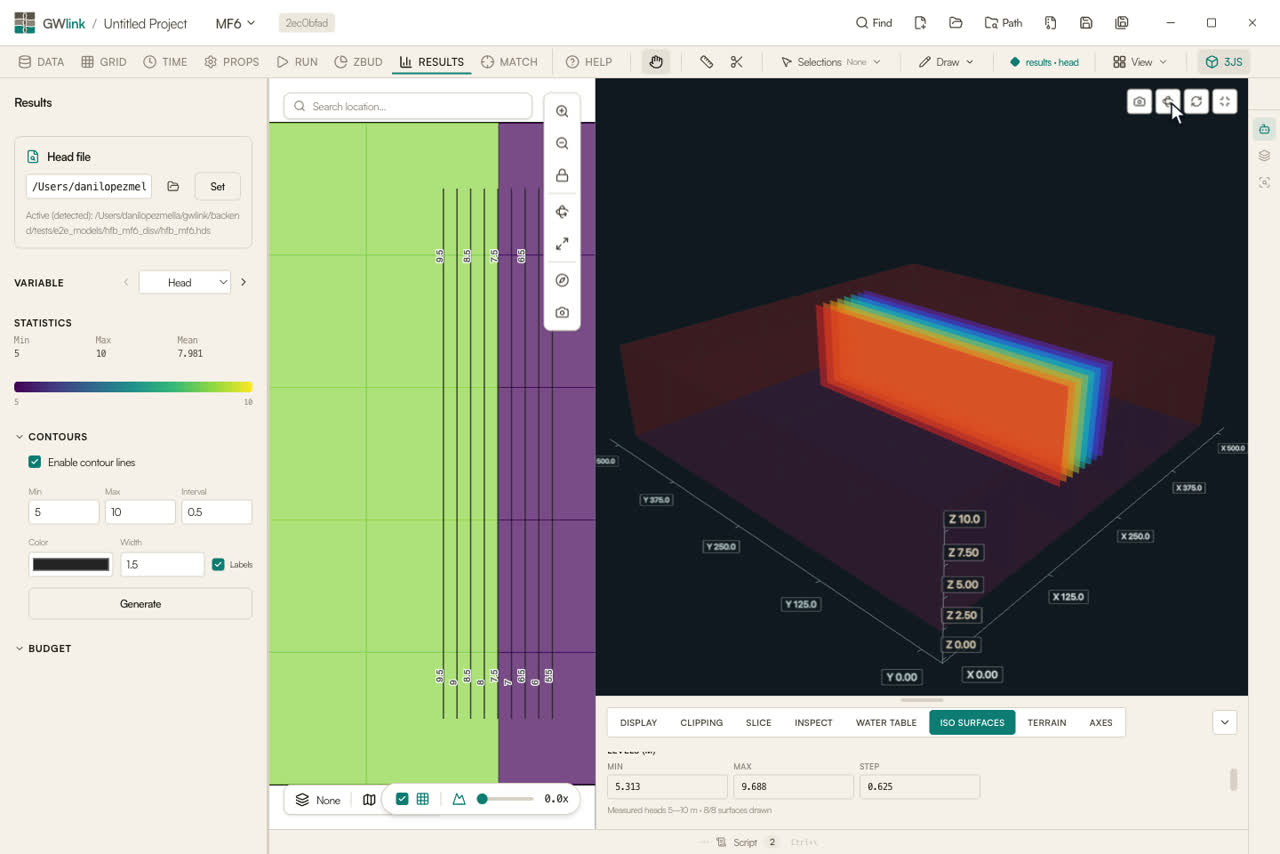The width and height of the screenshot is (1280, 854).
Task: Open the MATCH tab
Action: pos(509,62)
